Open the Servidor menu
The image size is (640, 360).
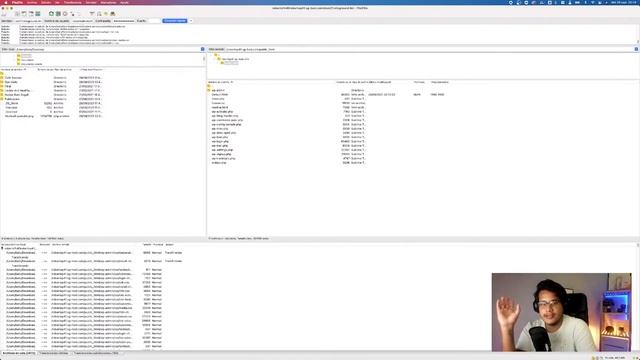[91, 2]
